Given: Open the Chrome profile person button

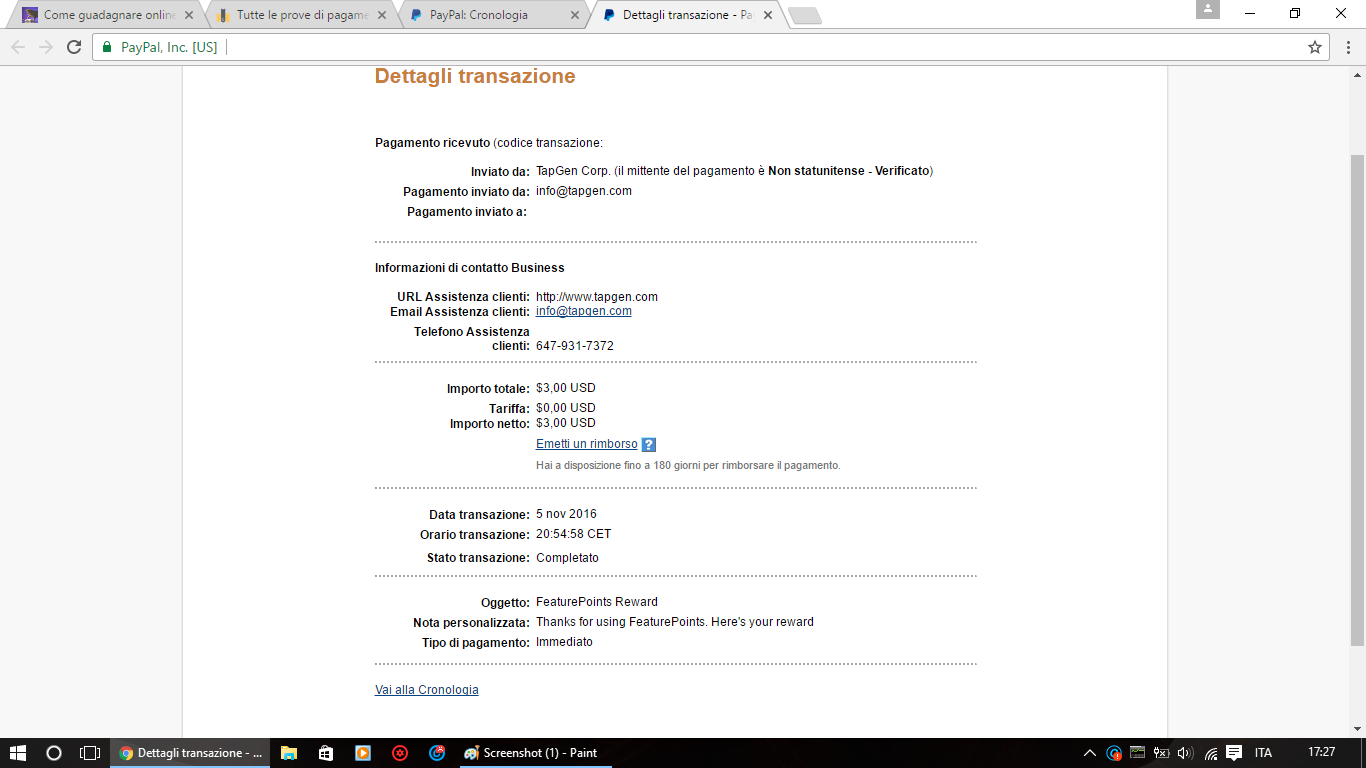Looking at the screenshot, I should pos(1208,10).
